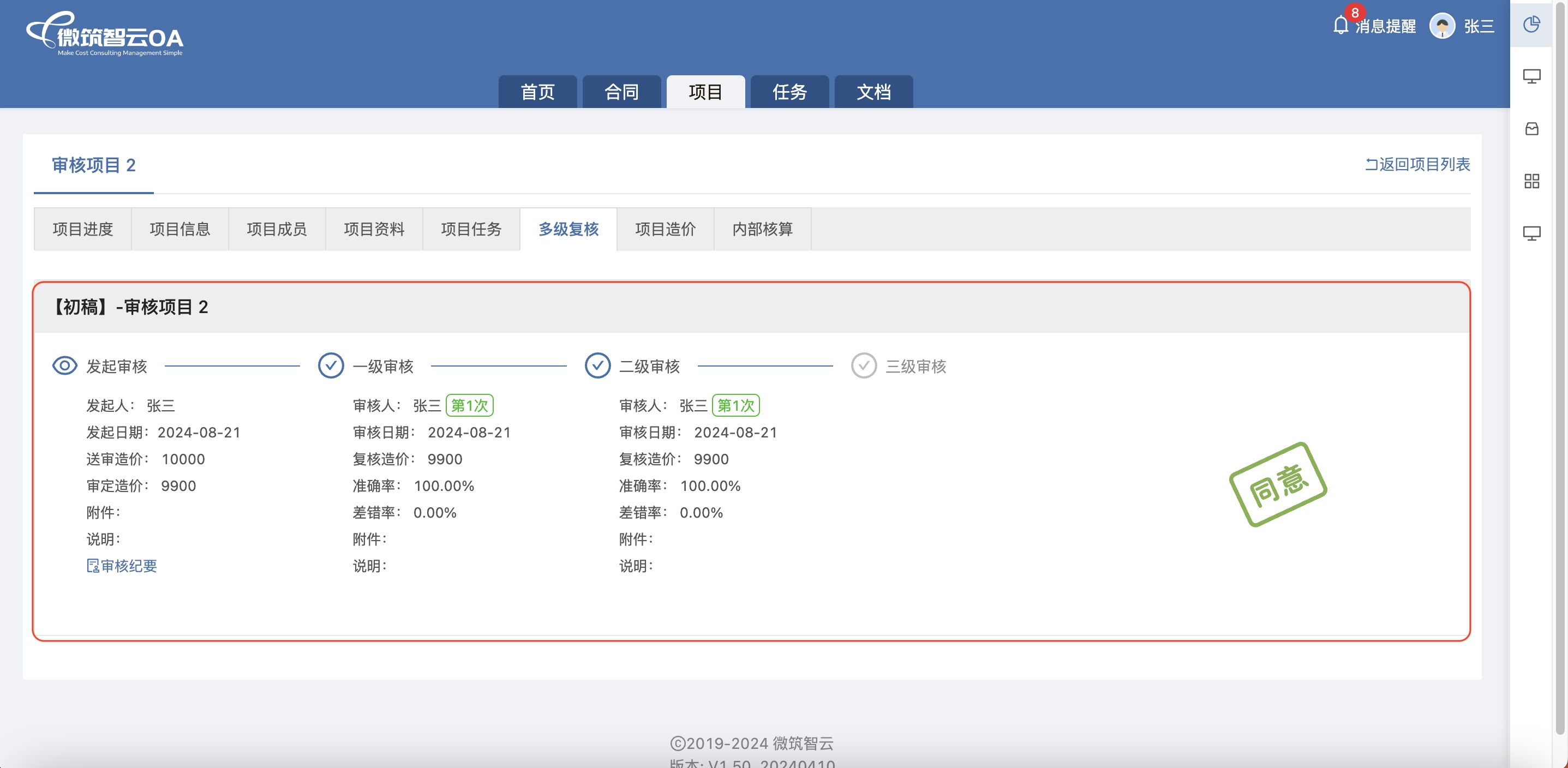Click the first monitor sidebar icon

coord(1531,77)
